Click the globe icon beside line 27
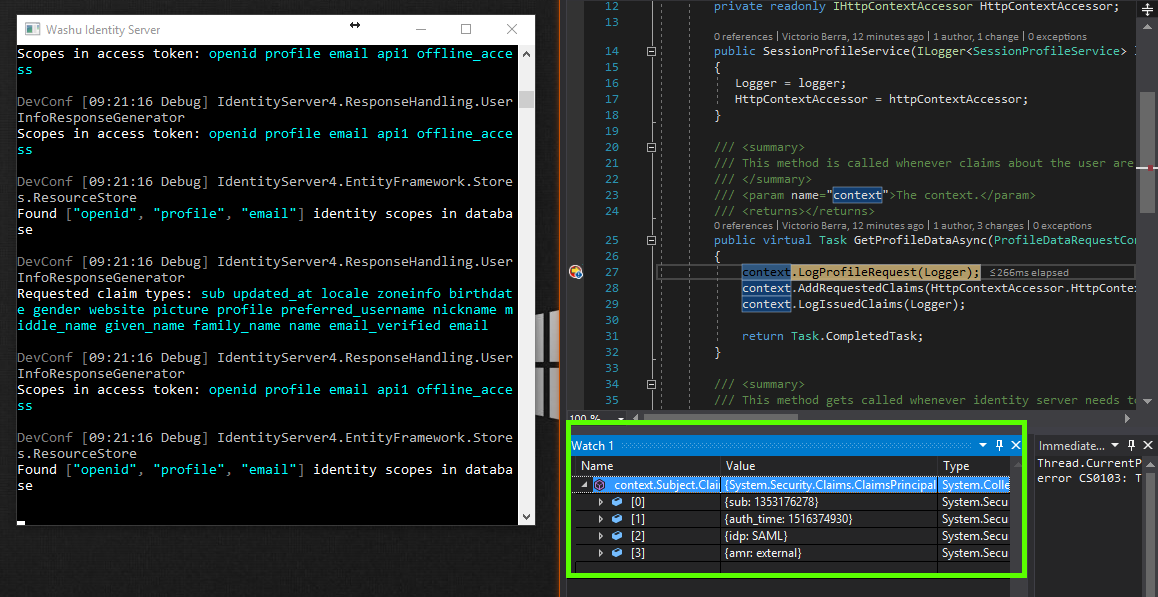Viewport: 1158px width, 597px height. (575, 271)
